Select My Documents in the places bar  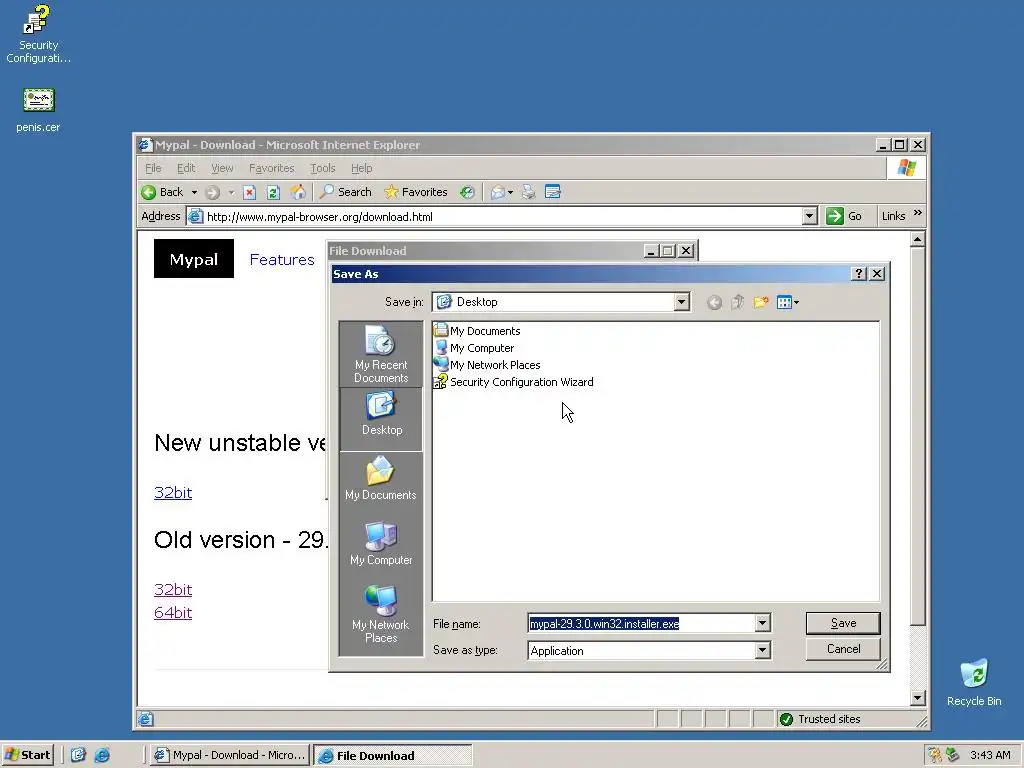pos(381,479)
